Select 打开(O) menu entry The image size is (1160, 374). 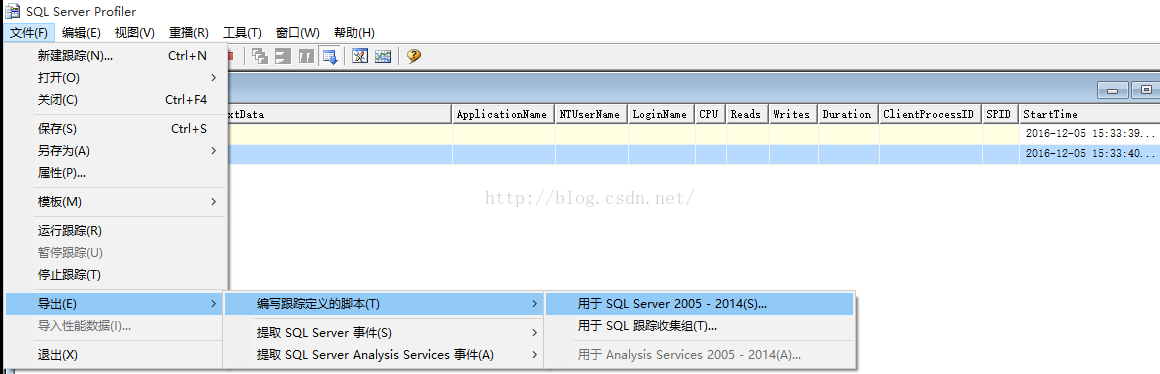coord(115,78)
